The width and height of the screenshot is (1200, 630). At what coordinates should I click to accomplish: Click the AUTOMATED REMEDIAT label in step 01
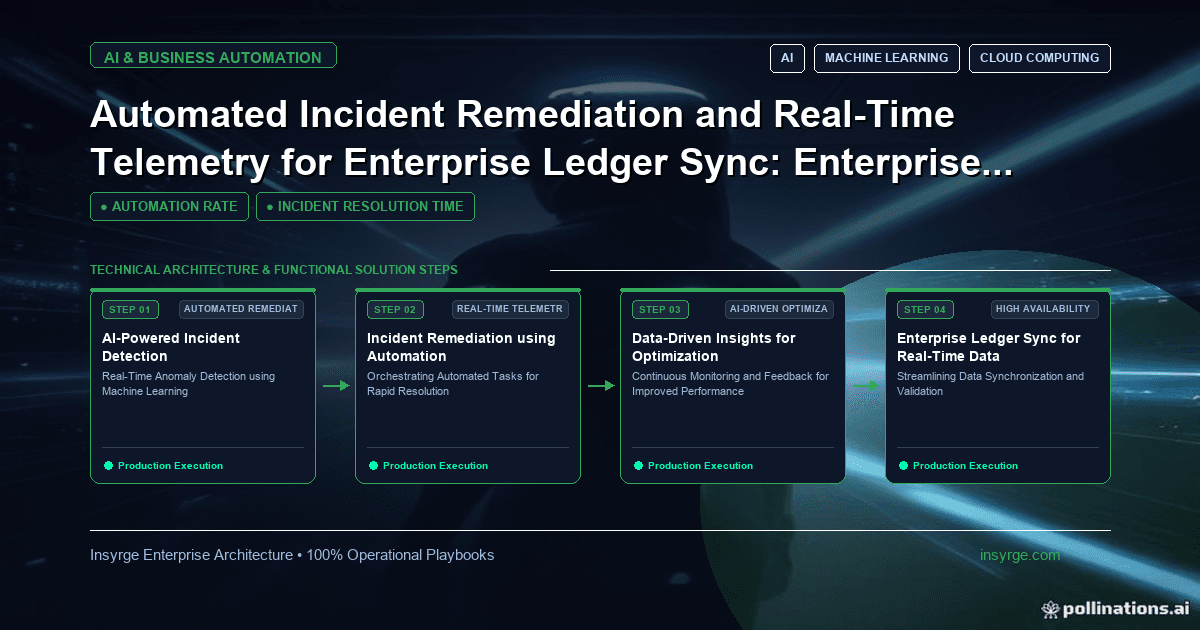pos(241,309)
